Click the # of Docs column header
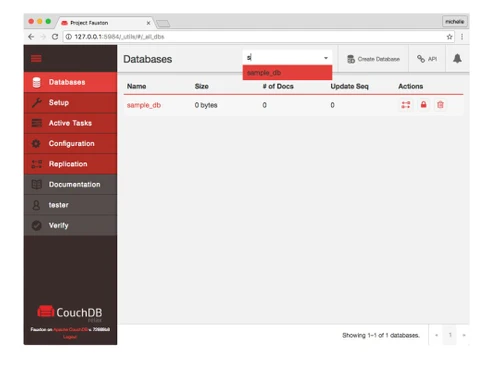 pos(278,86)
